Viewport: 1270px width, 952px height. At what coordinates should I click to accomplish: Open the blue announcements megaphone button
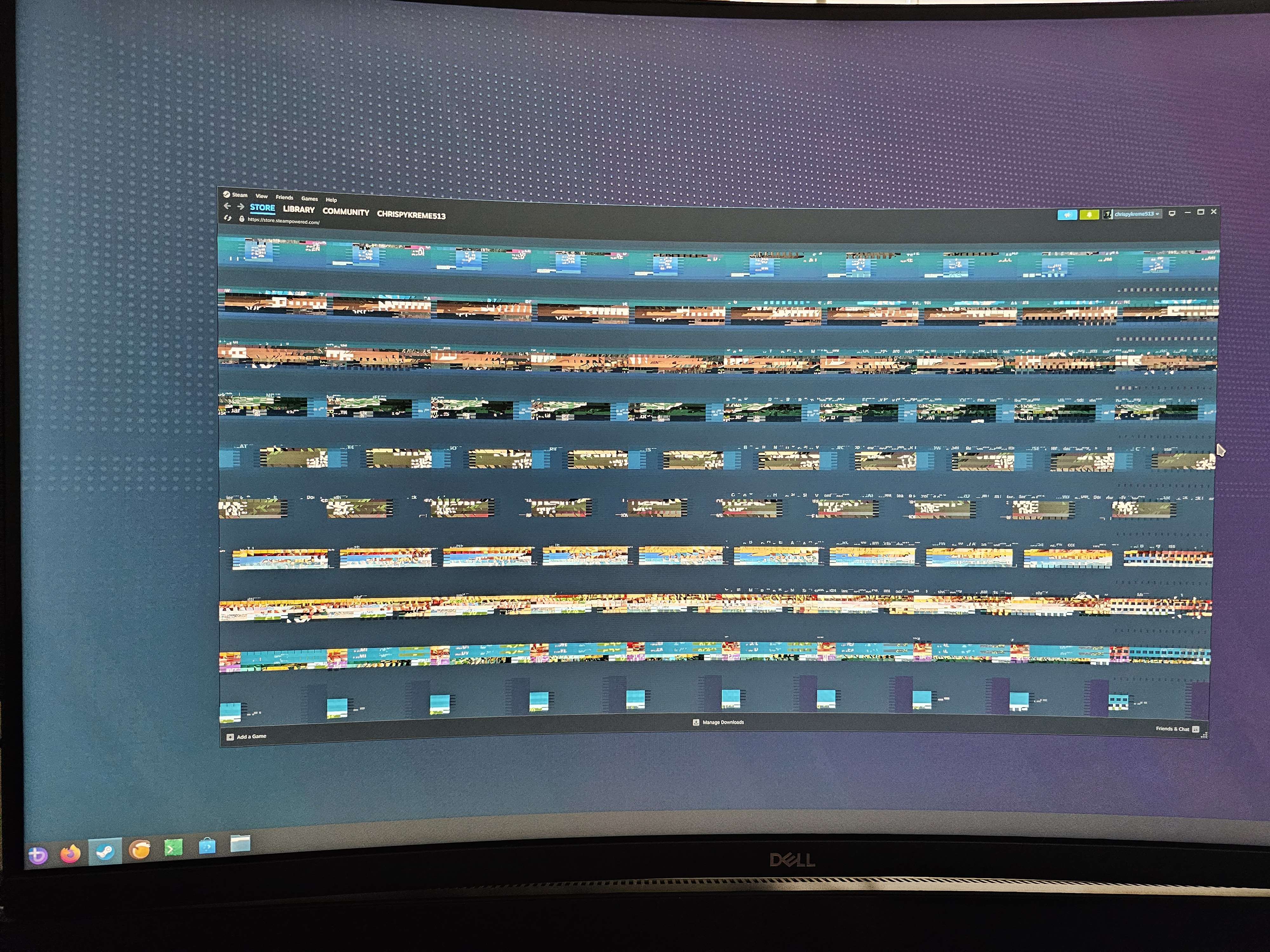(x=1067, y=215)
